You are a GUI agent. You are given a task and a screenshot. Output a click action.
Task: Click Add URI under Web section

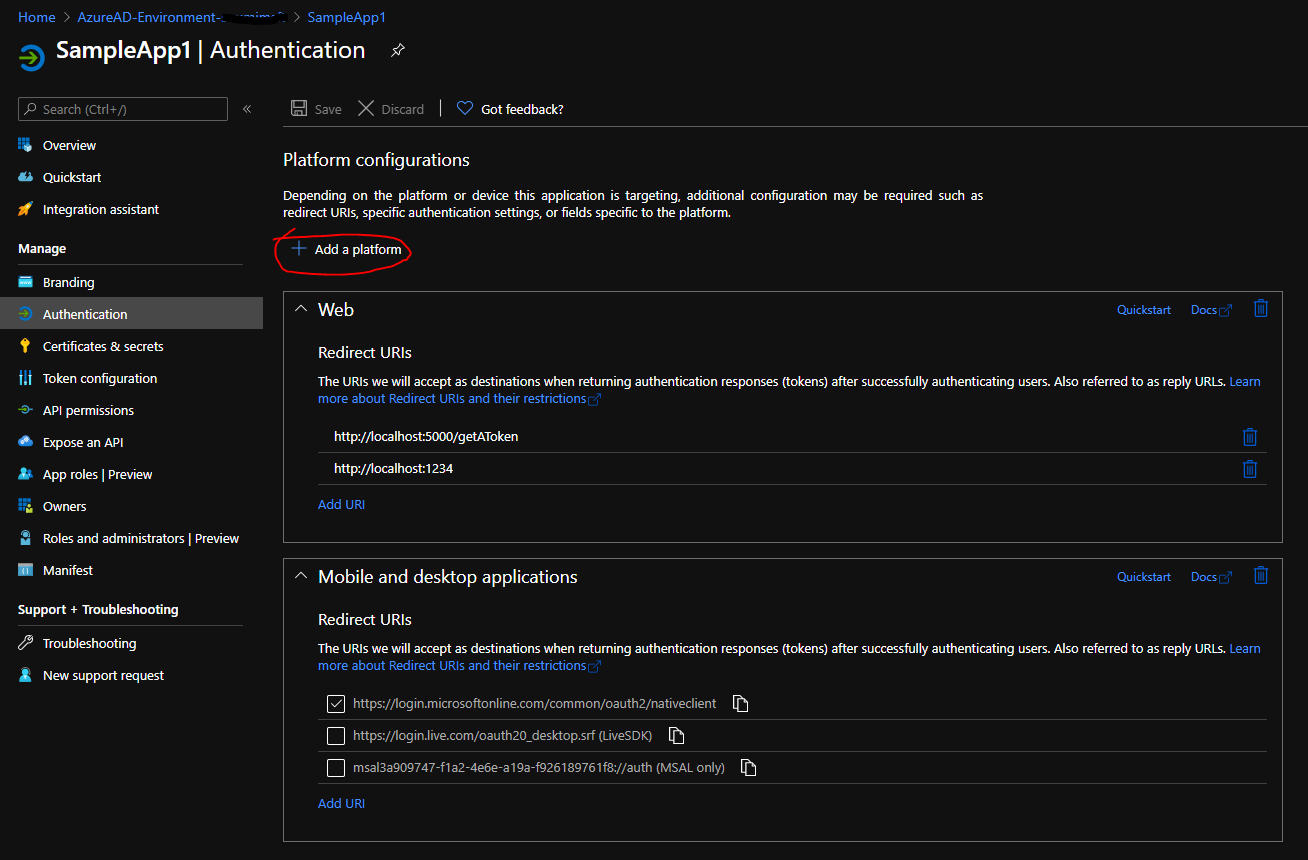(x=341, y=504)
